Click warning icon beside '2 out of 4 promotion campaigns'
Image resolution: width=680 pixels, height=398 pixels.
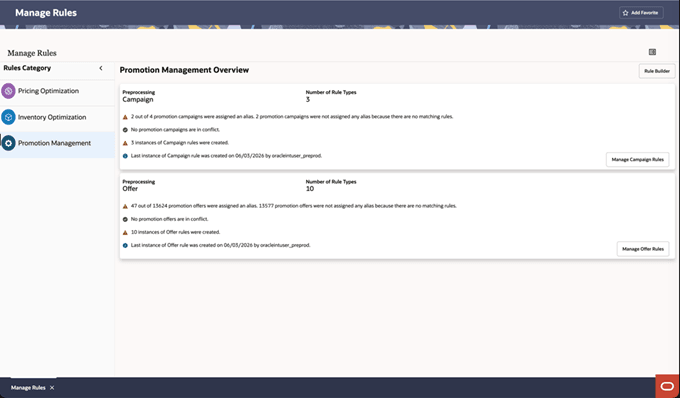pos(125,117)
